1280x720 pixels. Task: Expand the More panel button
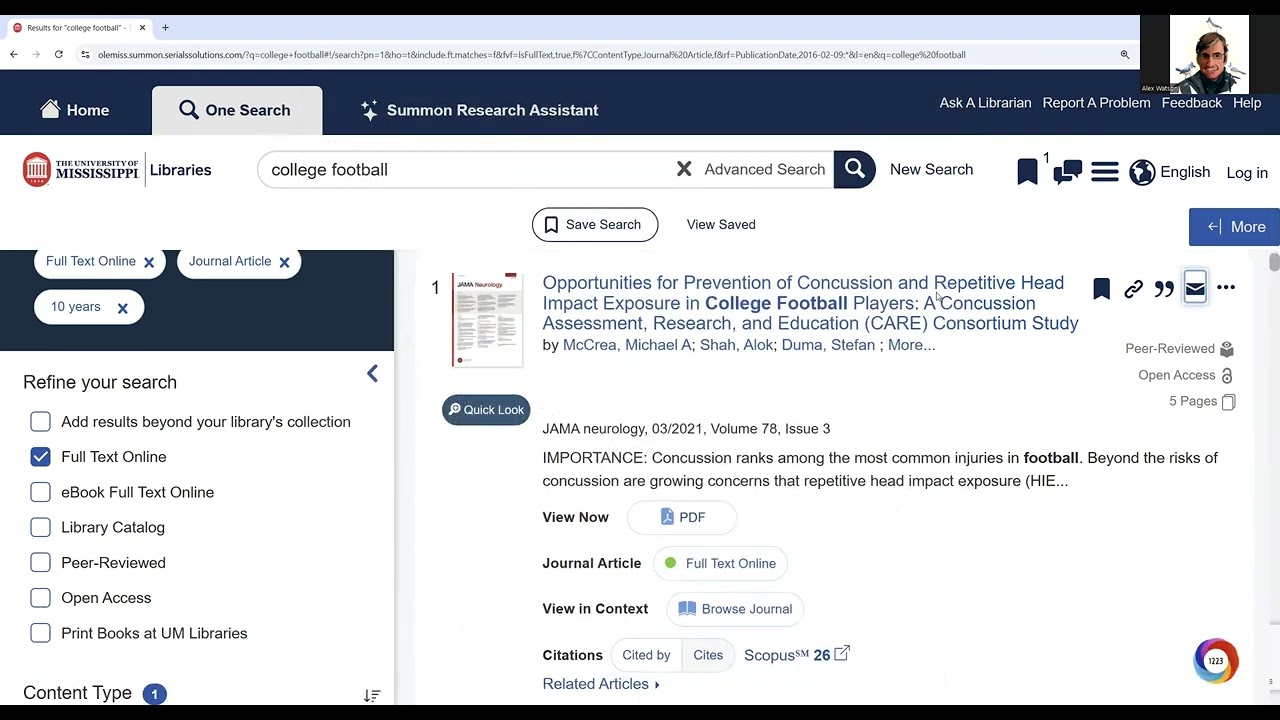point(1234,227)
